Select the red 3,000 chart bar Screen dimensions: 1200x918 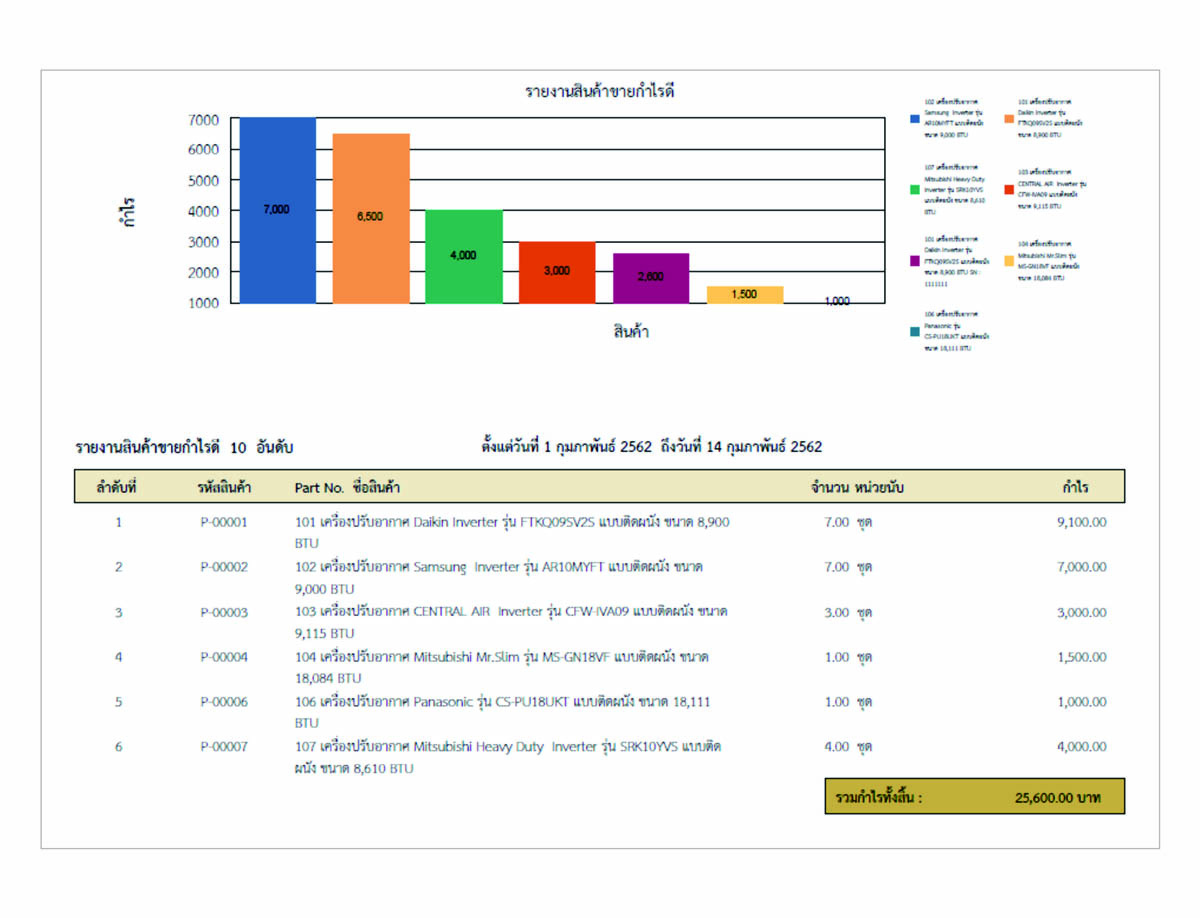coord(557,271)
